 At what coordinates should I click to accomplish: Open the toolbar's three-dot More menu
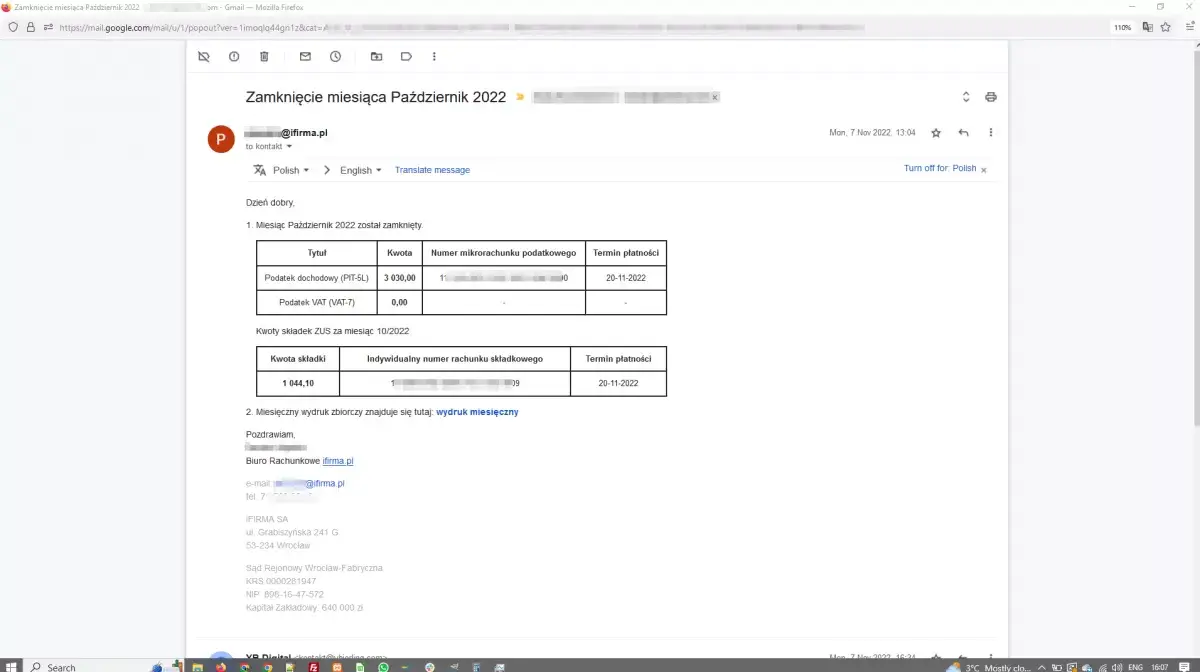(434, 57)
